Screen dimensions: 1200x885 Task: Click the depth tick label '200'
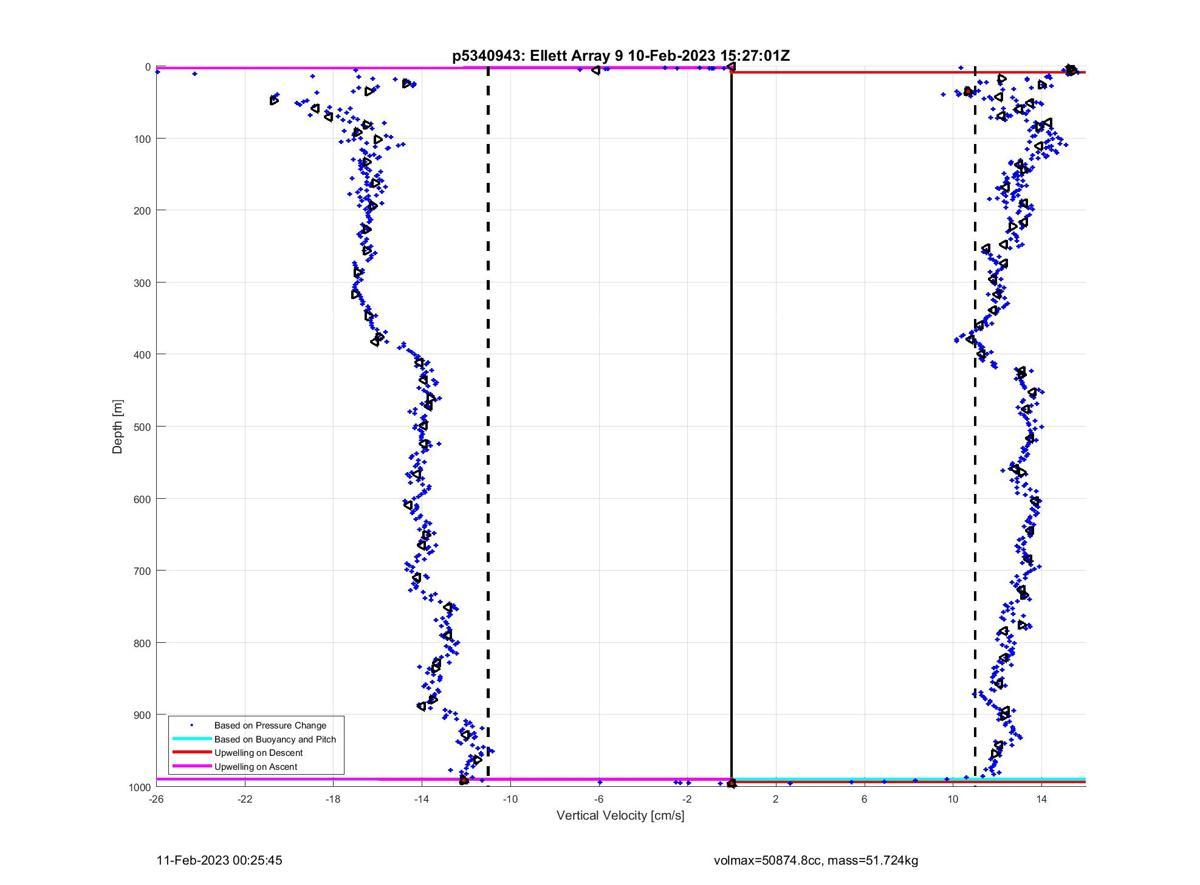point(142,211)
